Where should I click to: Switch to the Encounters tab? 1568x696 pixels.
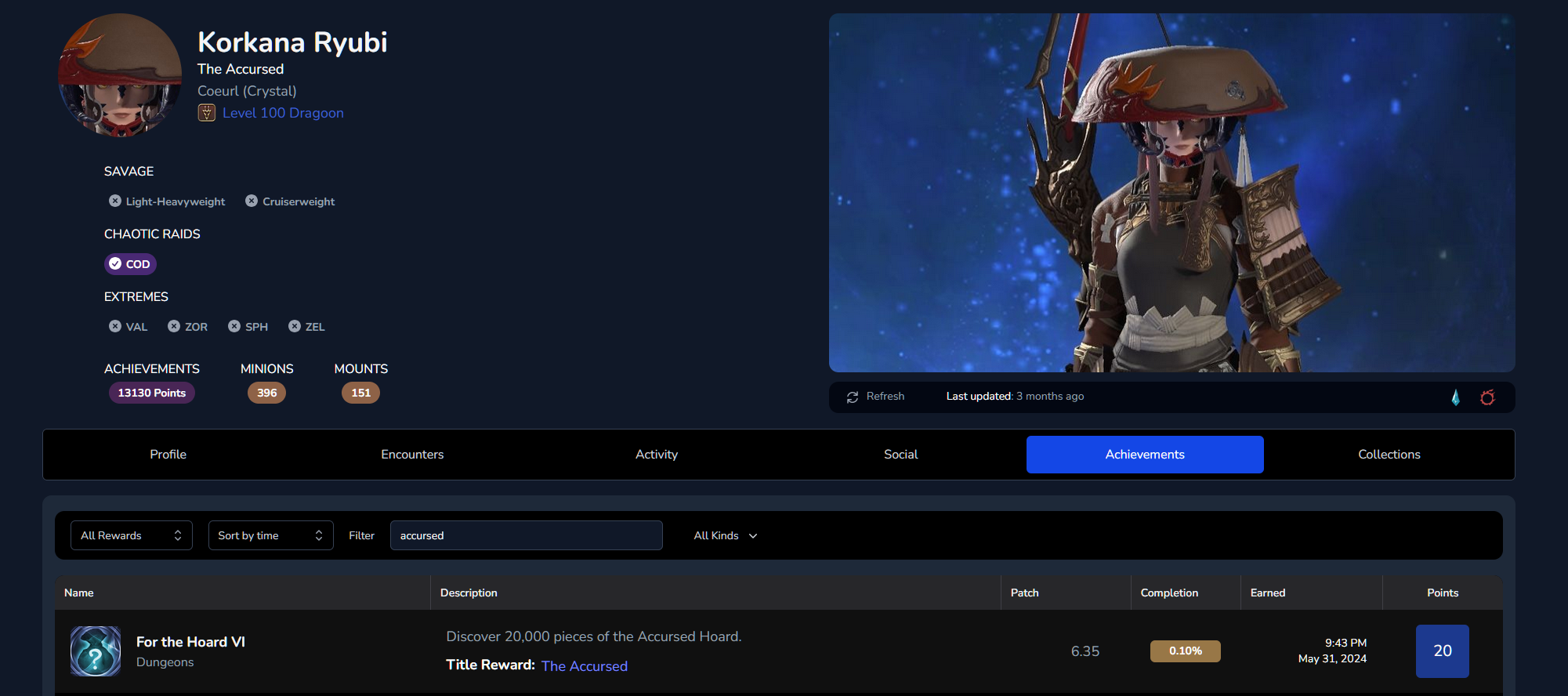coord(412,455)
